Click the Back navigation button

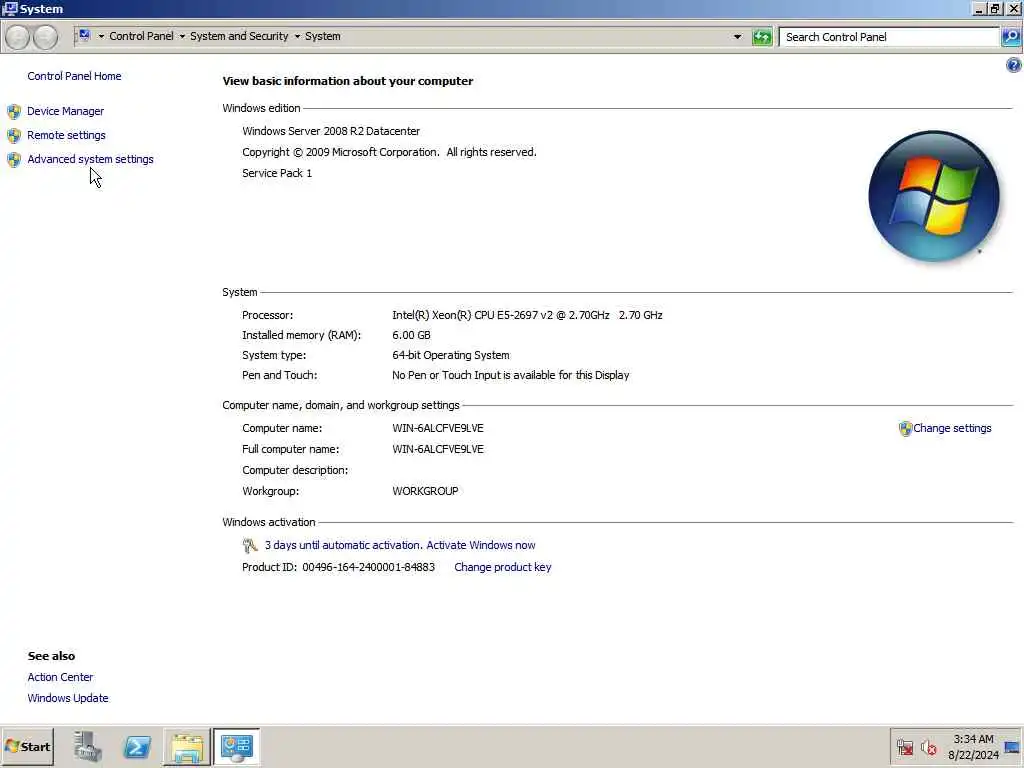18,37
